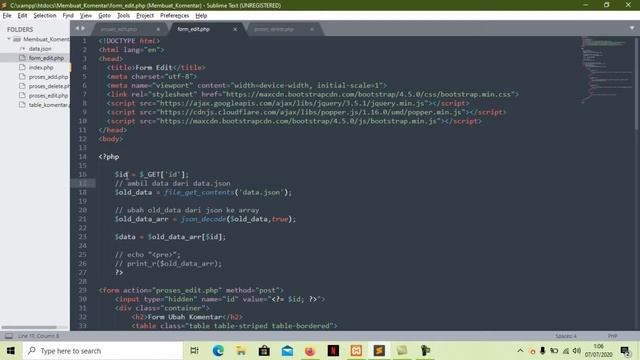The image size is (640, 360).
Task: Click the FOLDERS sidebar heading
Action: [x=20, y=29]
